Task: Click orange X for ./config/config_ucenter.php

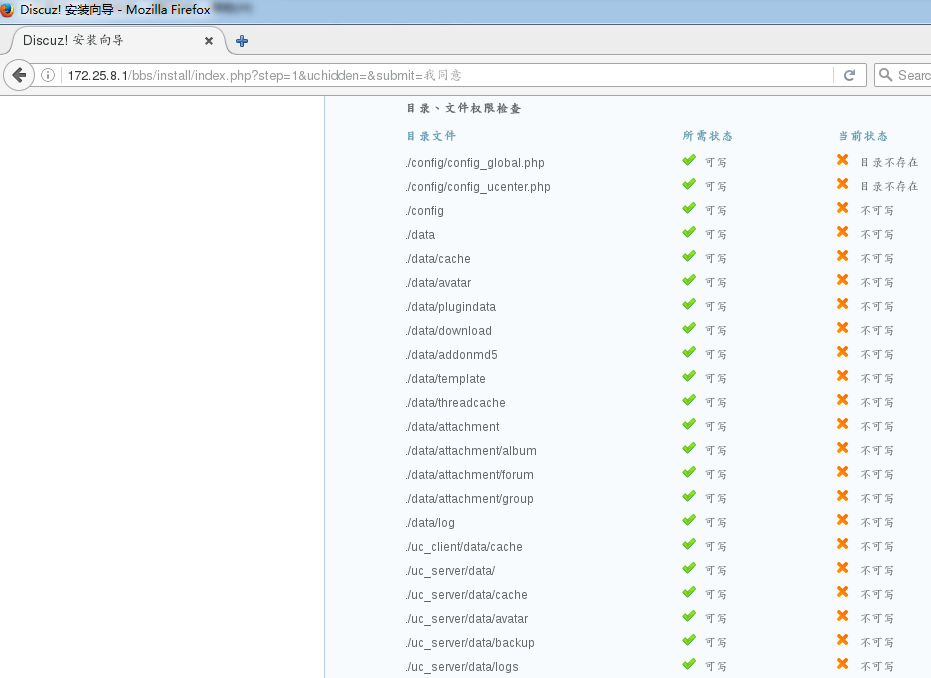Action: tap(842, 184)
